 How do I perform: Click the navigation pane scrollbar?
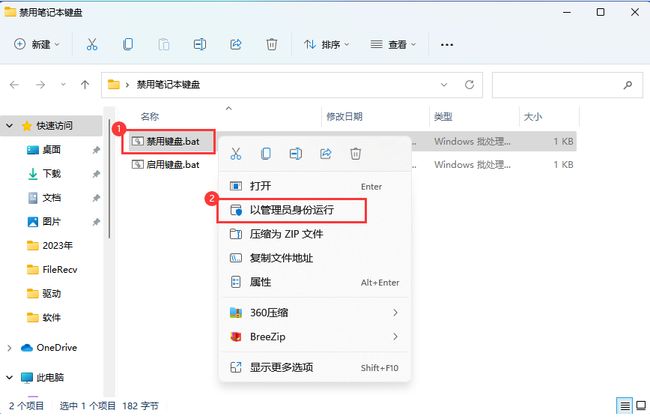point(109,178)
